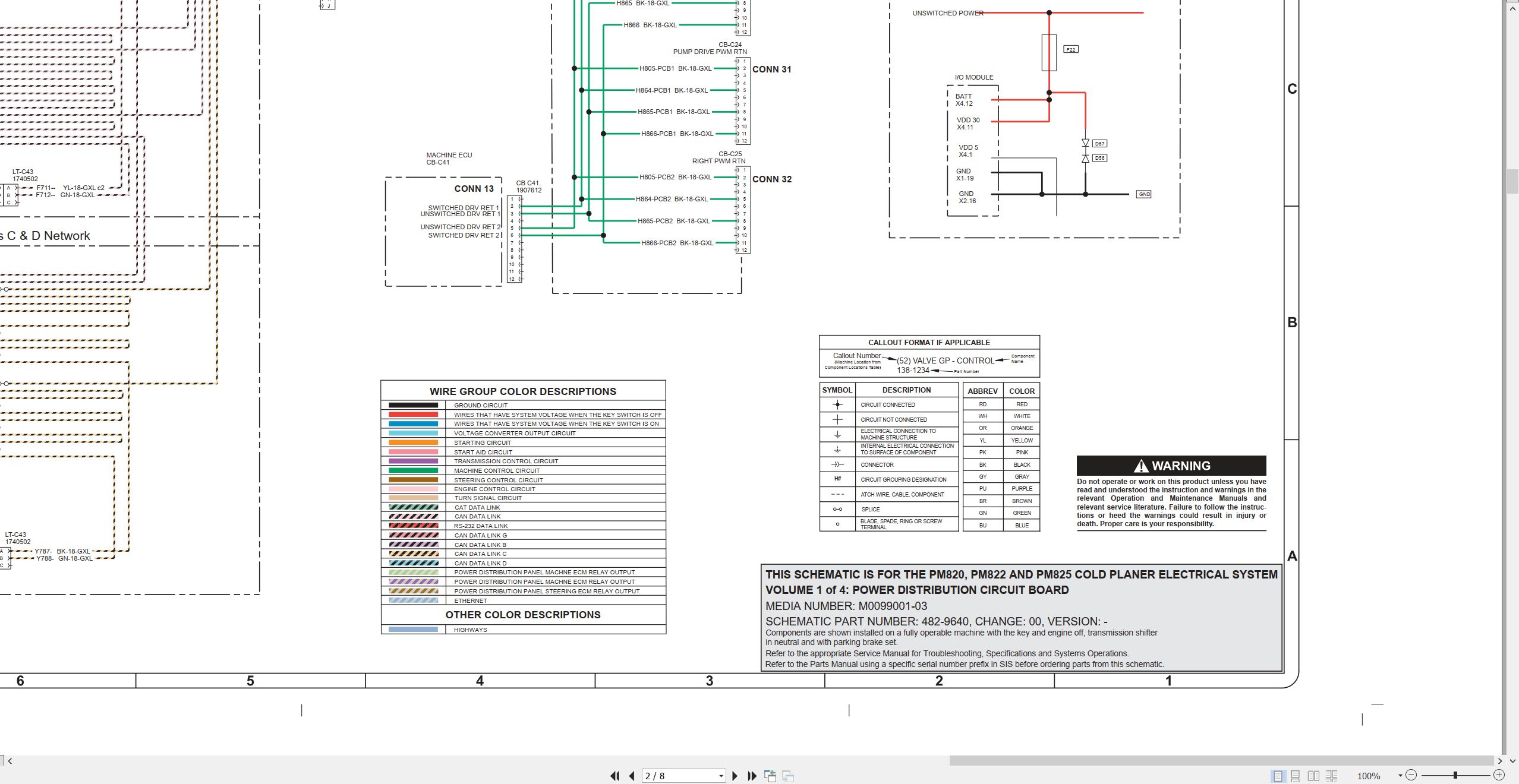Click the CONN 31 connector label
This screenshot has height=784, width=1519.
[771, 69]
